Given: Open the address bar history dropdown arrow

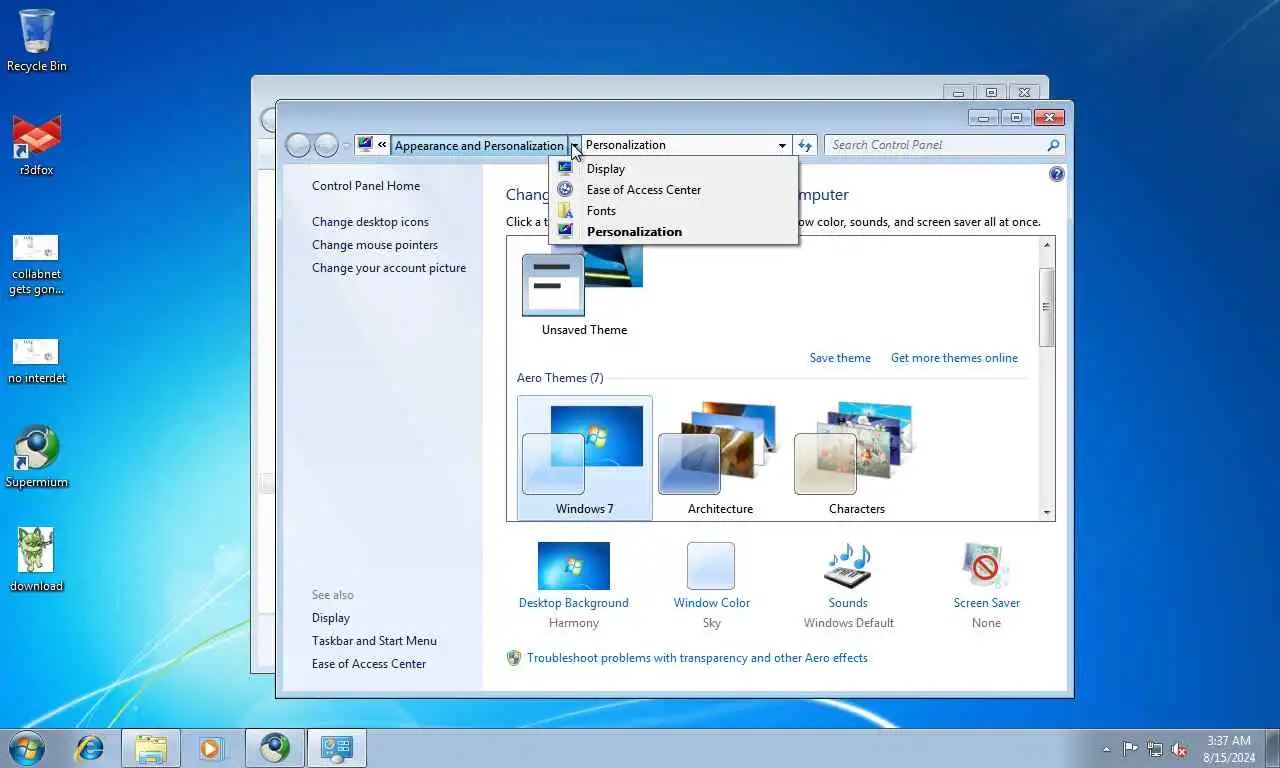Looking at the screenshot, I should tap(782, 145).
